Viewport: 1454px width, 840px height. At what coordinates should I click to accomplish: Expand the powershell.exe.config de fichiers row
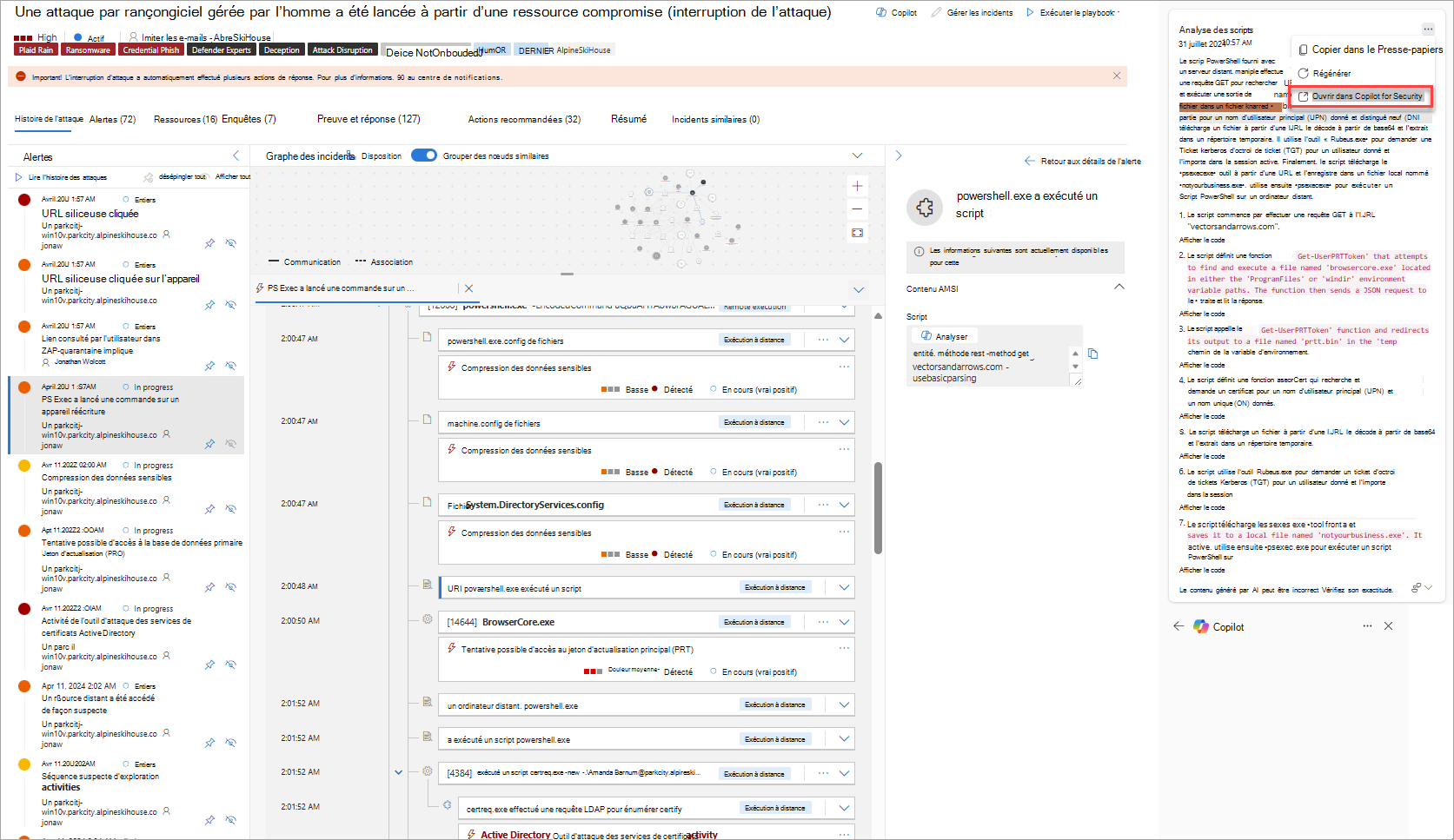tap(844, 340)
